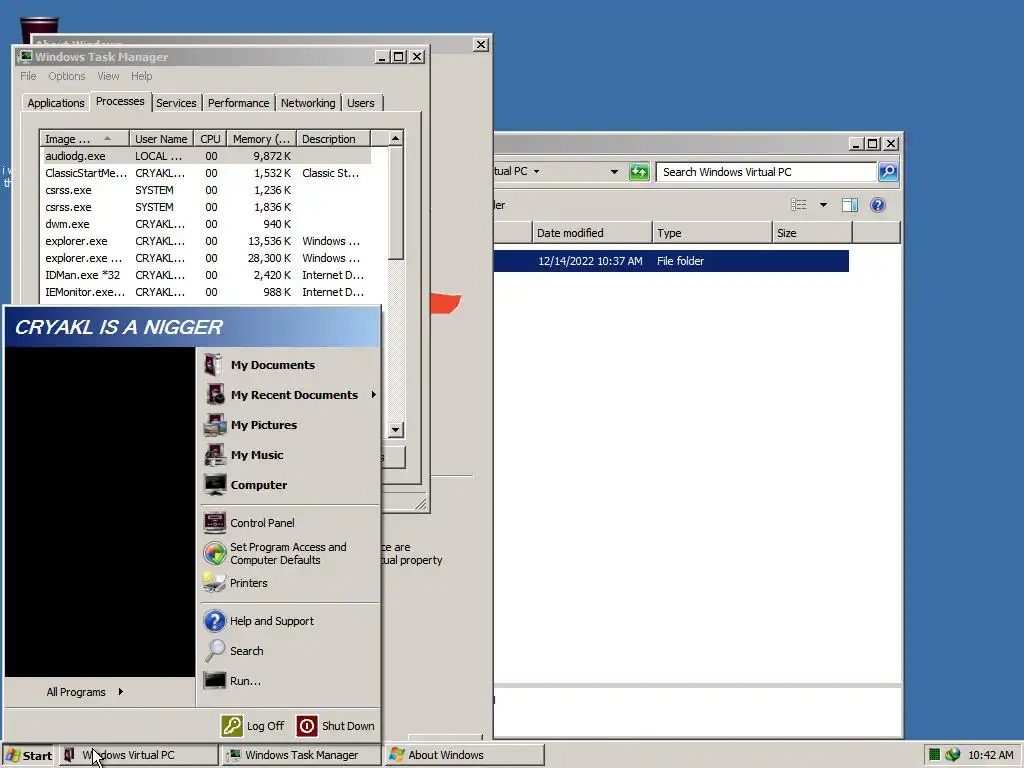Sort Explorer files by the Size column

[812, 232]
